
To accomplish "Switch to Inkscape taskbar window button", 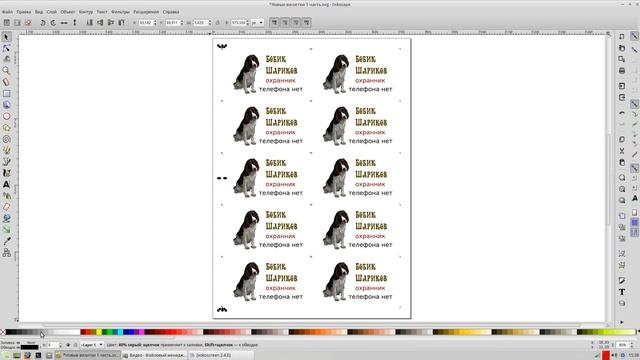I will [x=88, y=356].
